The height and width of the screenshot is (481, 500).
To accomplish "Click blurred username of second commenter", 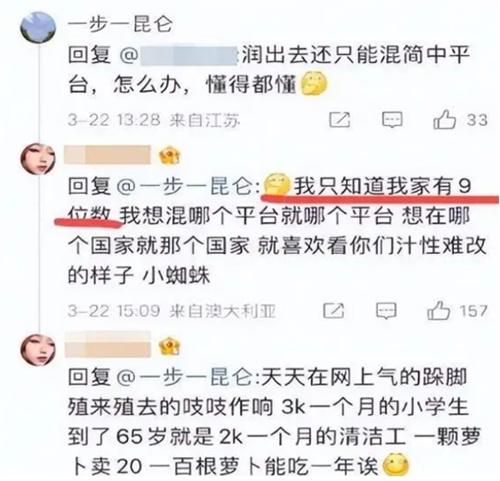I will coord(107,155).
